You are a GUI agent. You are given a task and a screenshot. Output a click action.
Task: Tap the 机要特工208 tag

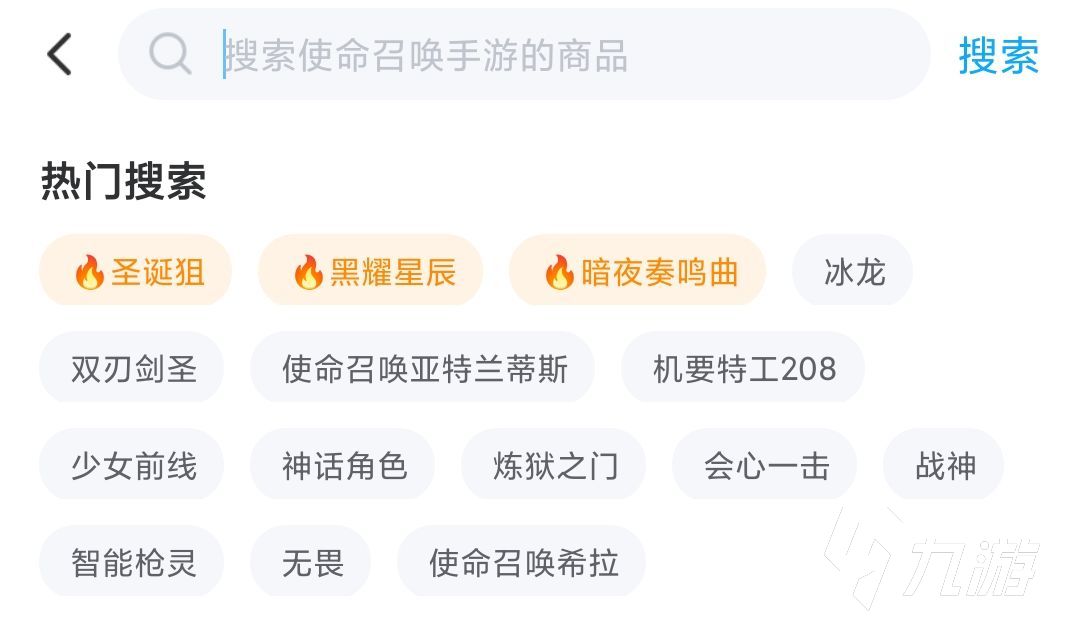[743, 368]
